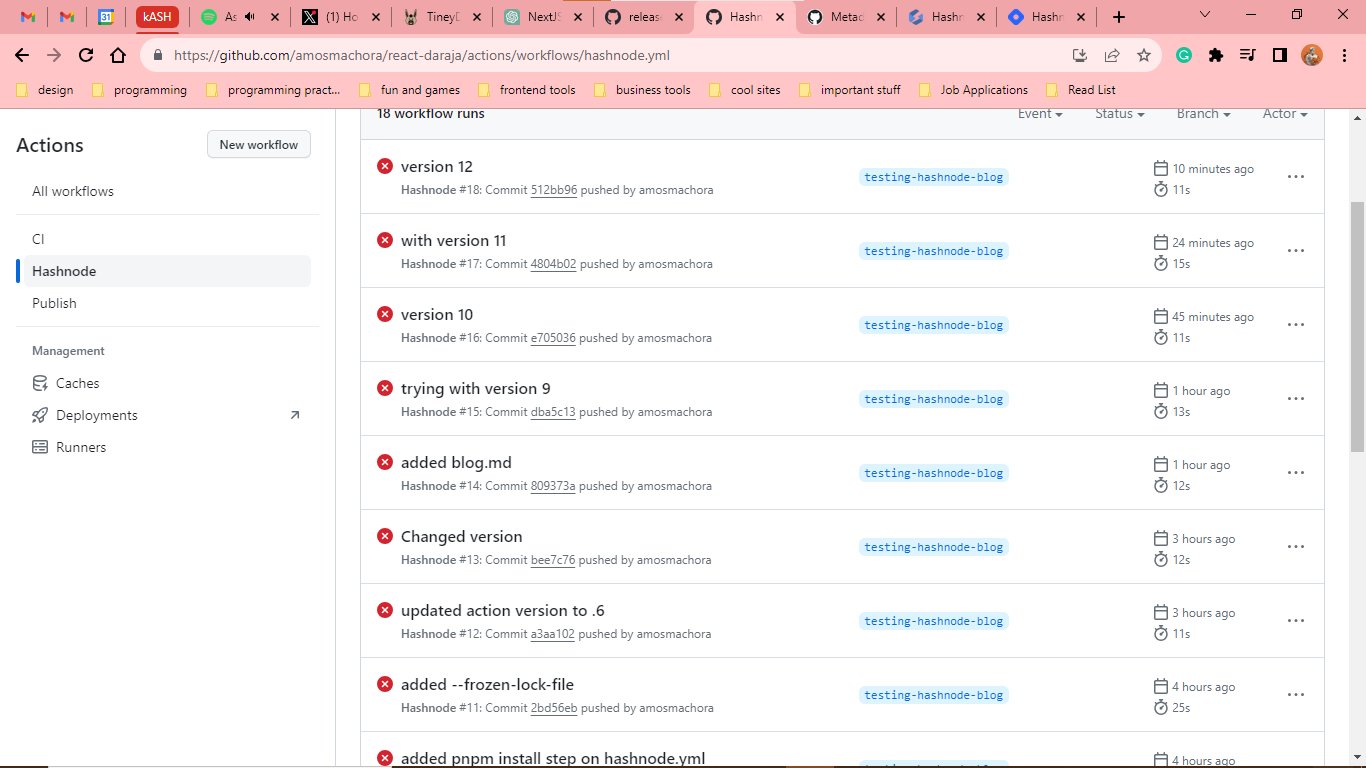Open the Status filter dropdown
Image resolution: width=1366 pixels, height=768 pixels.
pyautogui.click(x=1120, y=114)
